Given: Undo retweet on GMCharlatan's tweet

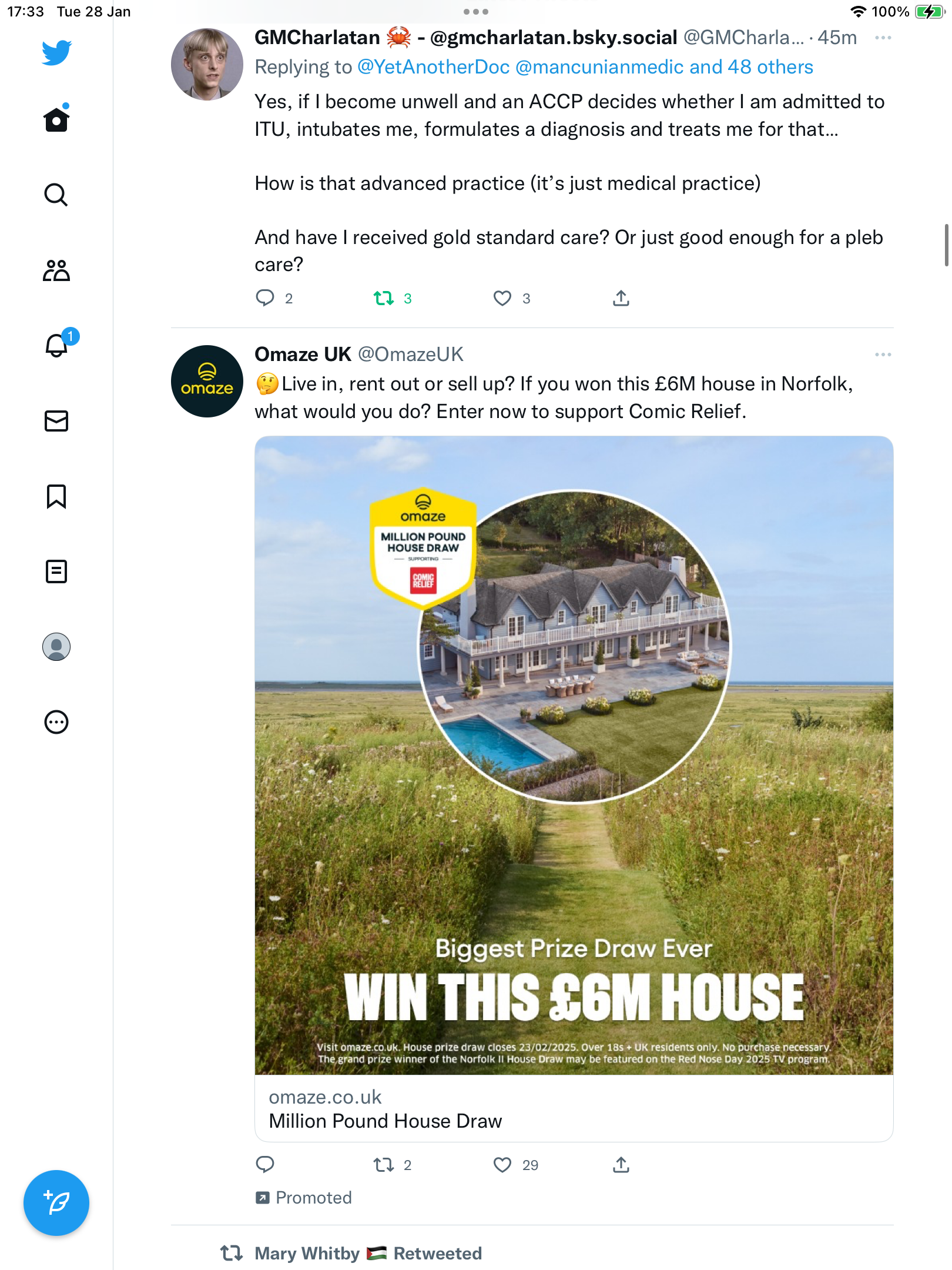Looking at the screenshot, I should coord(384,298).
